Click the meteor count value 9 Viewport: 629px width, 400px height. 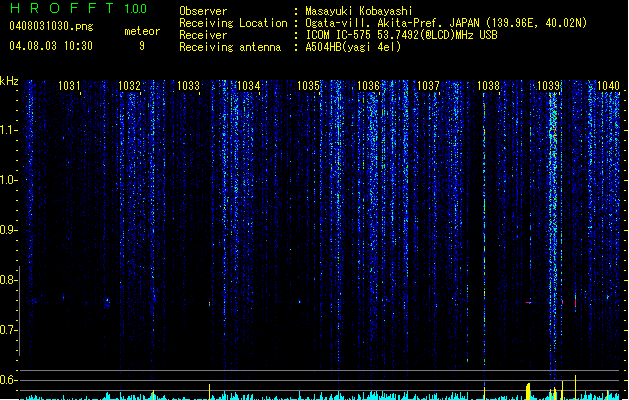[x=142, y=46]
